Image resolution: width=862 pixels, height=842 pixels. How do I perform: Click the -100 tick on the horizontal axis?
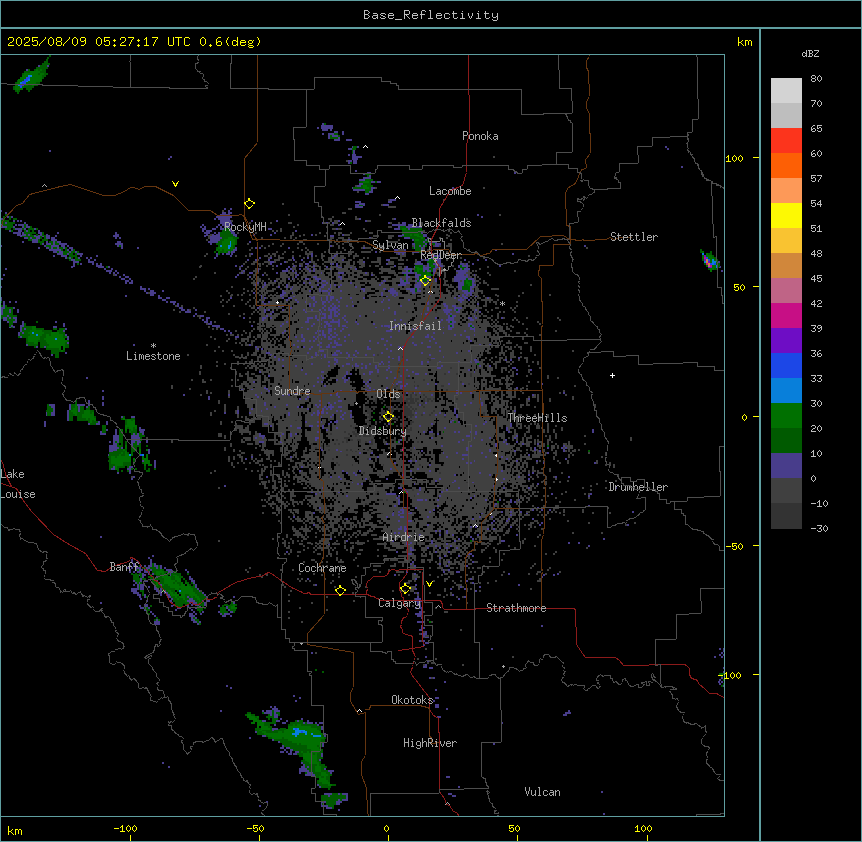[x=125, y=828]
